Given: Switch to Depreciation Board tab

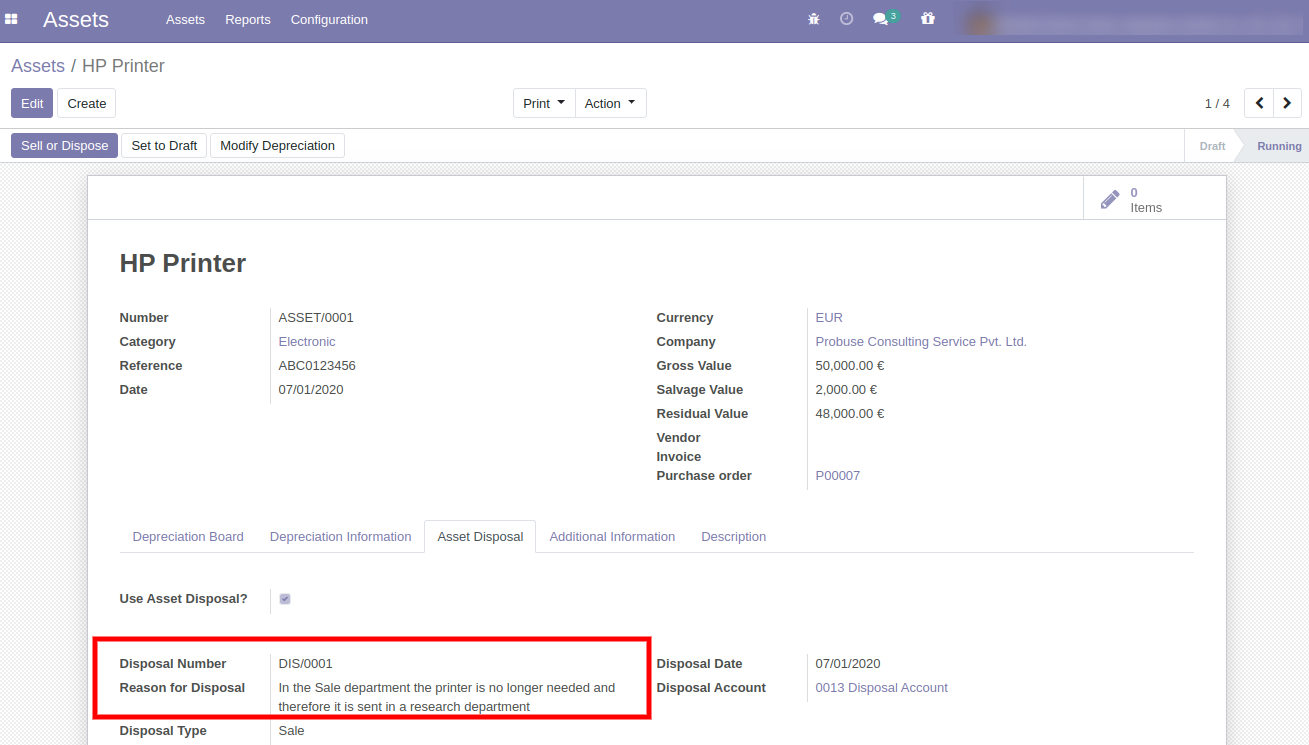Looking at the screenshot, I should tap(188, 537).
